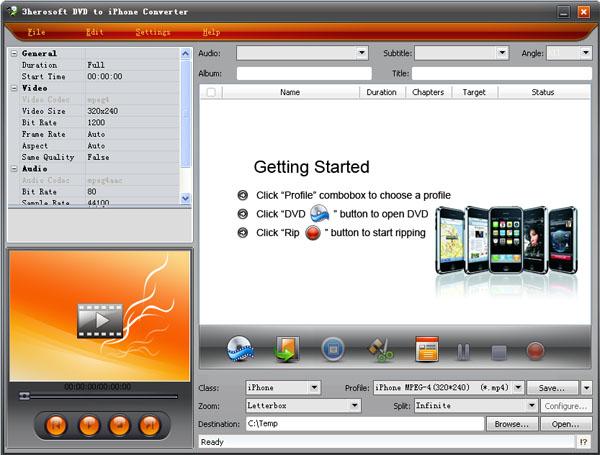Click the orange profile list icon
600x455 pixels.
(x=427, y=349)
